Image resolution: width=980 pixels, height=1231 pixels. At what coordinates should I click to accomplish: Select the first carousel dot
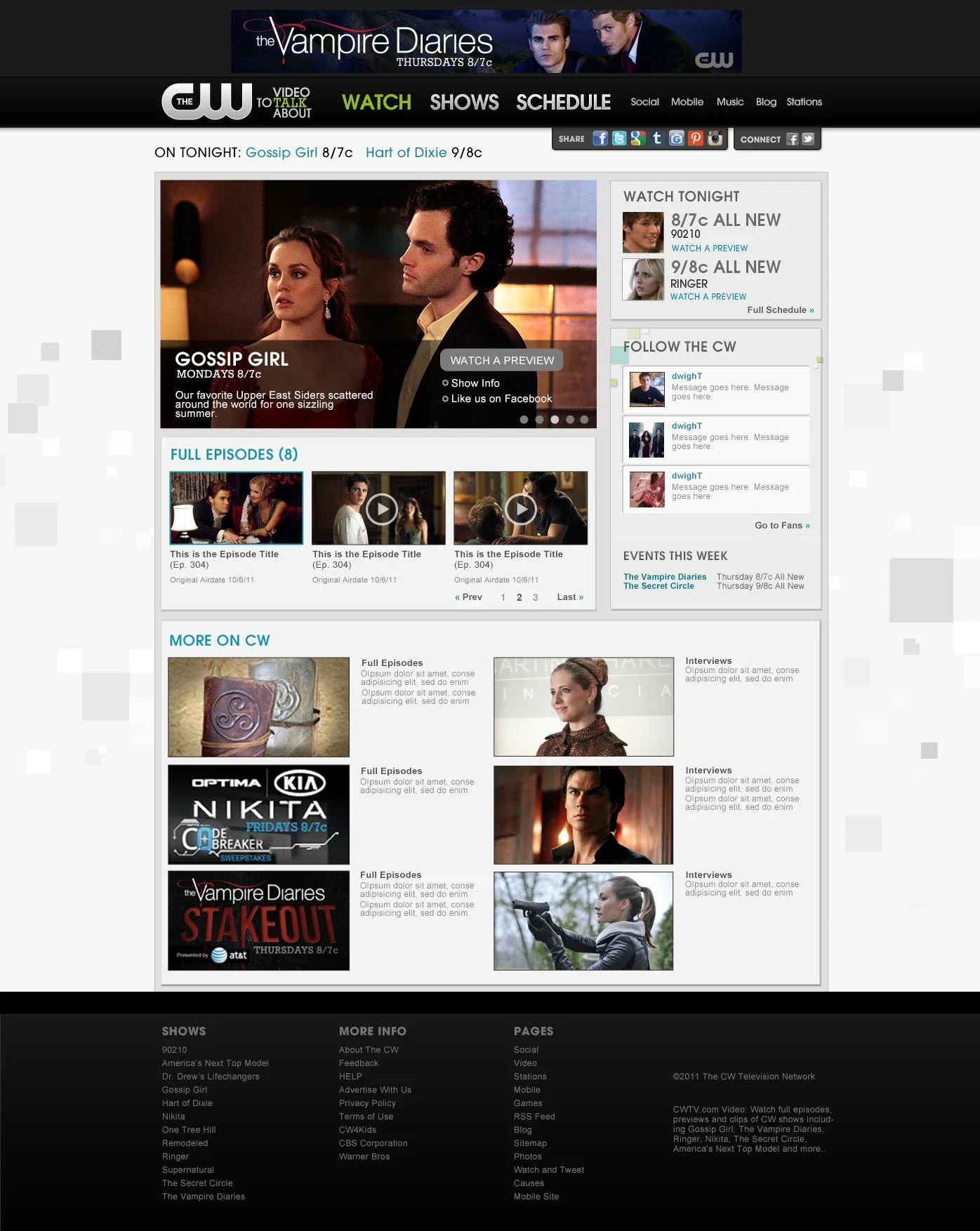pos(524,420)
